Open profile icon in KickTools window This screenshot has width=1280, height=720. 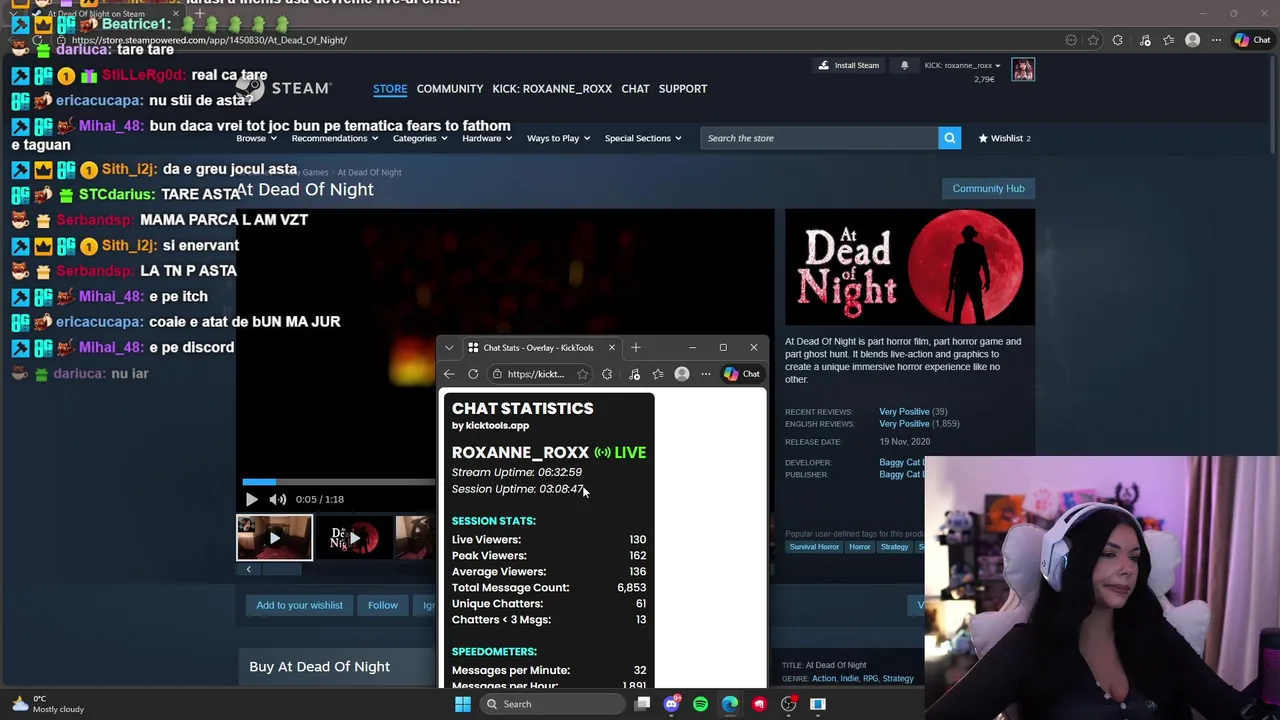682,374
